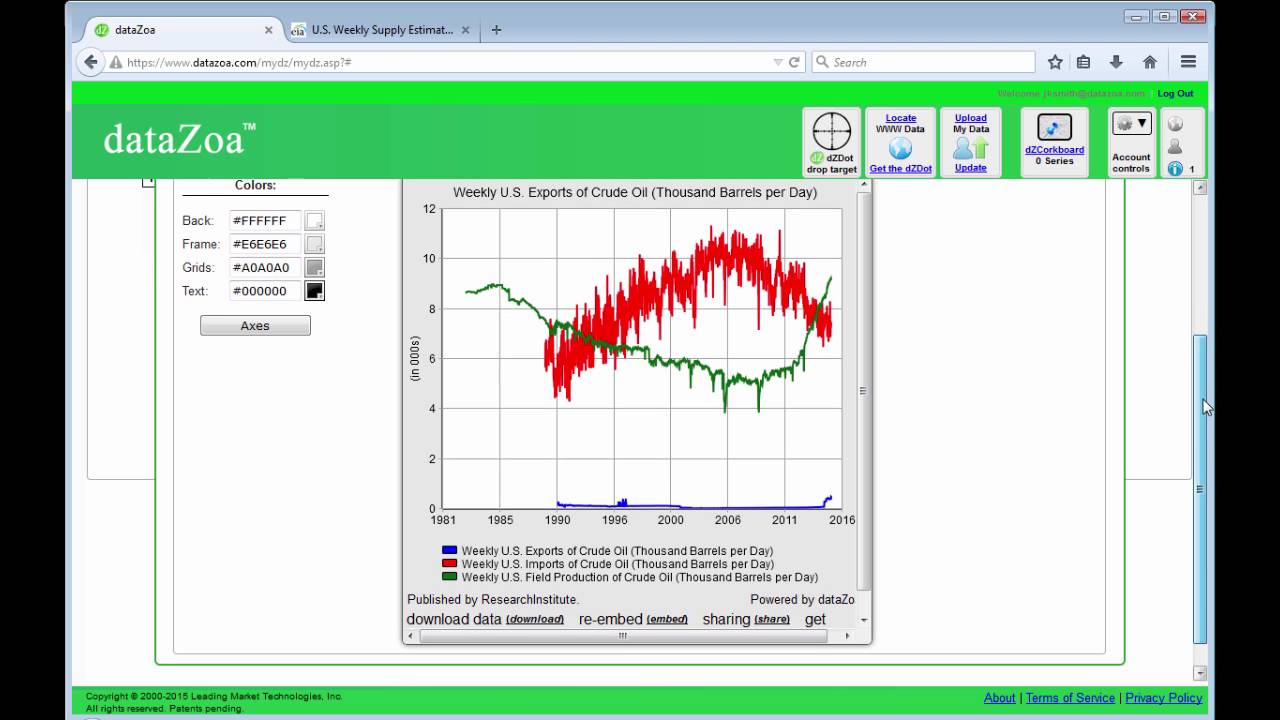The width and height of the screenshot is (1280, 720).
Task: Open the Back color swatch picker
Action: [x=314, y=221]
